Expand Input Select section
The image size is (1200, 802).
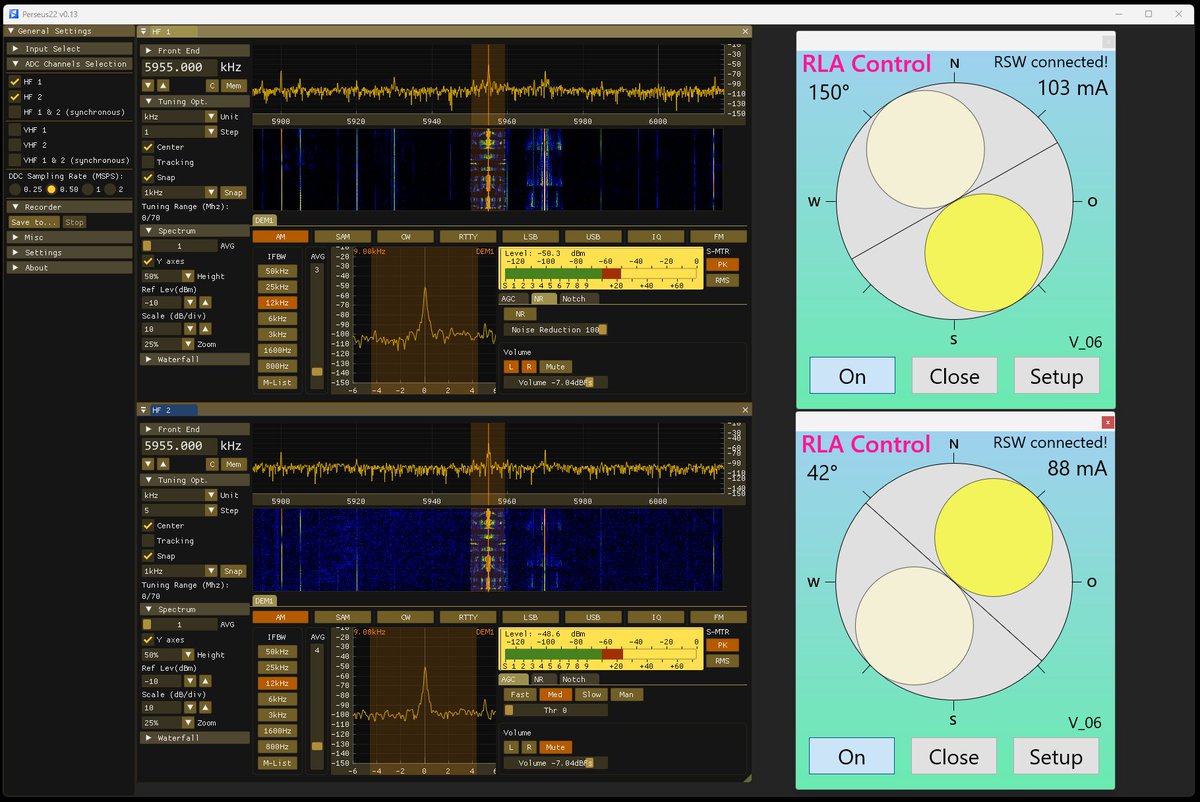pos(69,48)
